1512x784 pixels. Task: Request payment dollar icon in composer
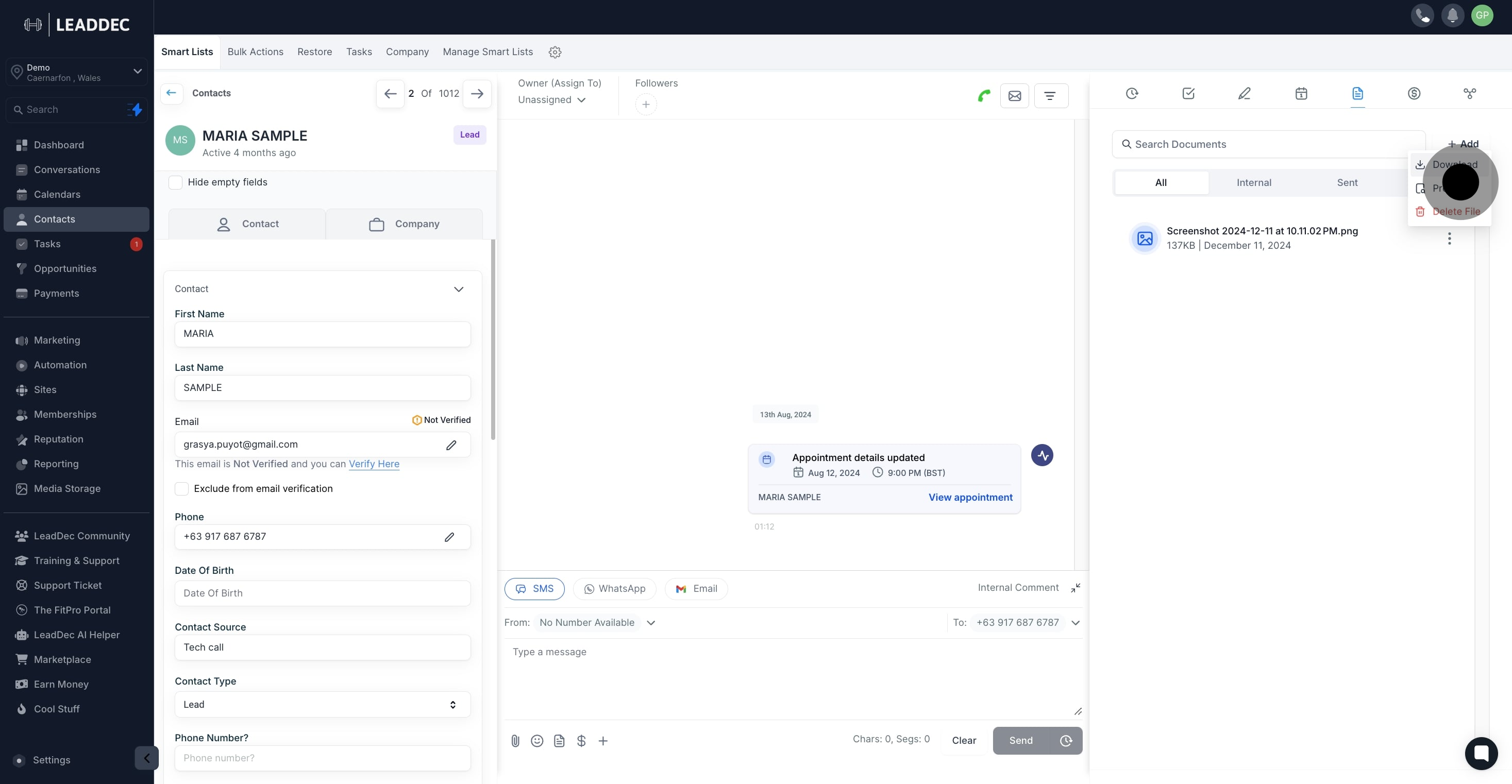click(581, 741)
